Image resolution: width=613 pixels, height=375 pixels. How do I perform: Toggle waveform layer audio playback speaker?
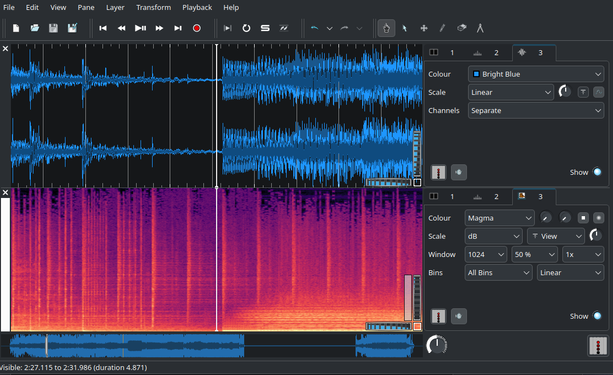(459, 172)
